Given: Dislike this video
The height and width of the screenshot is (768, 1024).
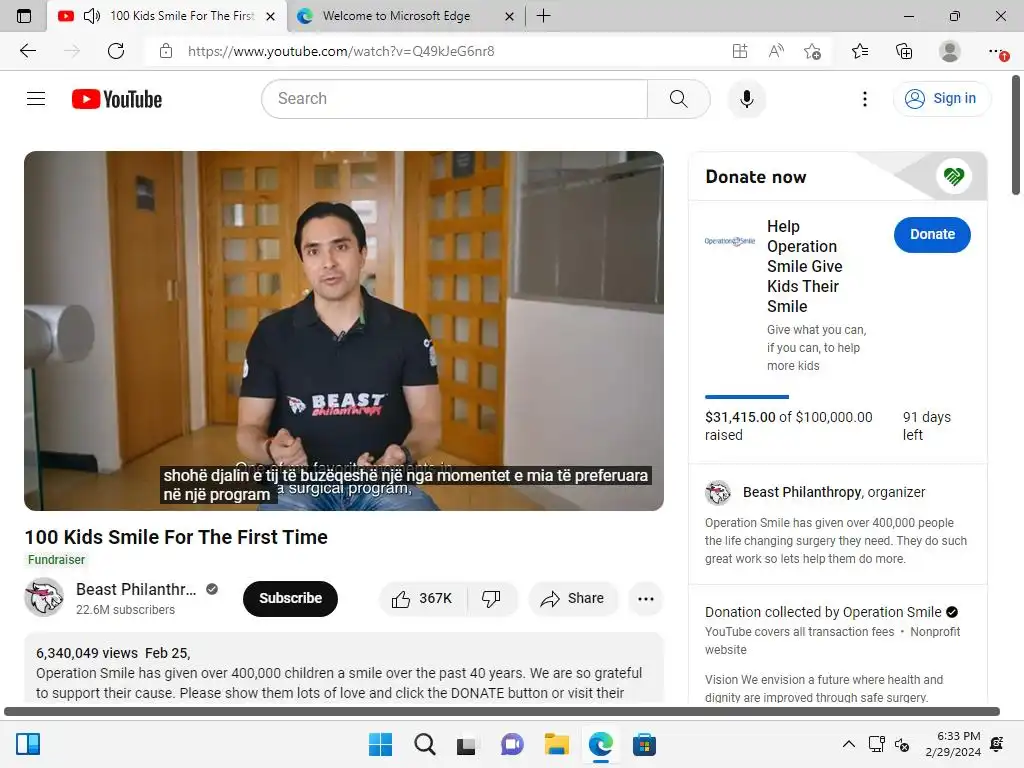Looking at the screenshot, I should 492,598.
